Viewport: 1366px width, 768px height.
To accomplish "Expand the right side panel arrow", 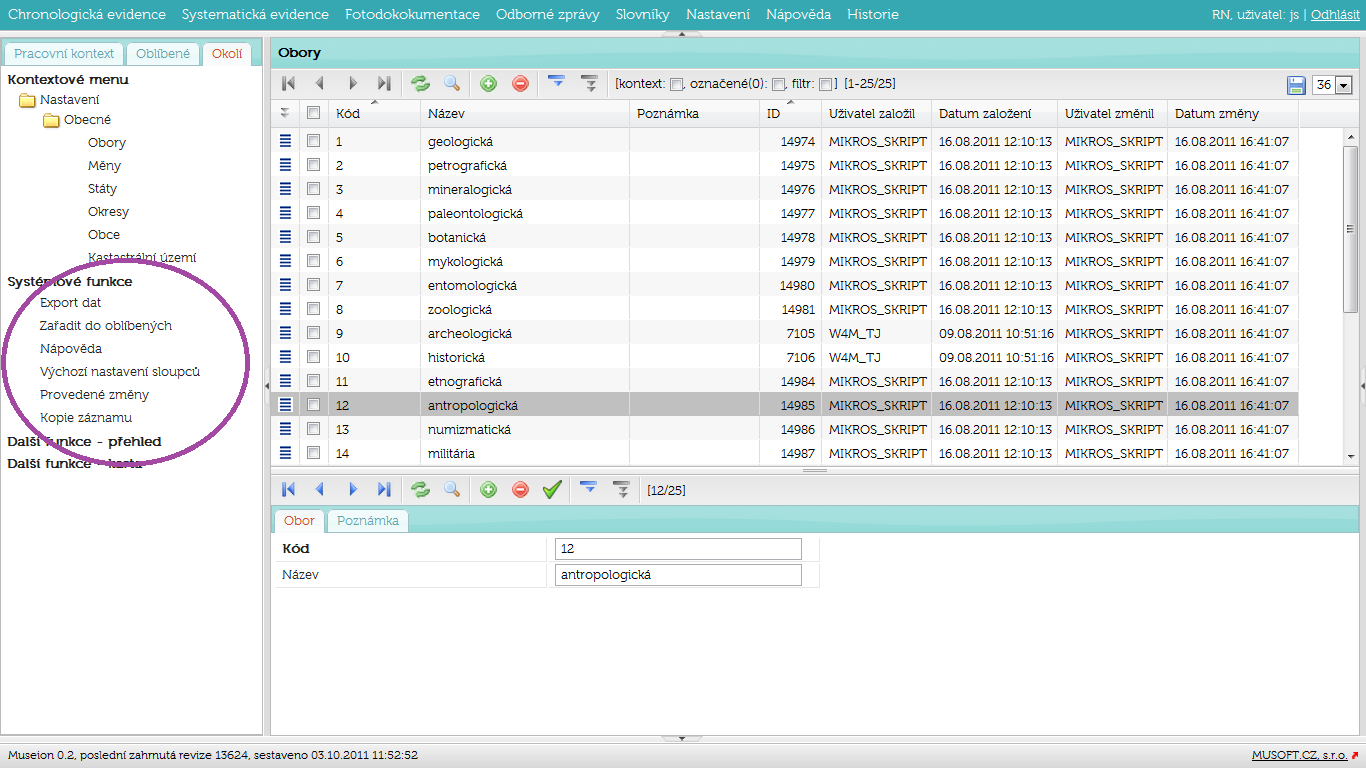I will pyautogui.click(x=1362, y=384).
